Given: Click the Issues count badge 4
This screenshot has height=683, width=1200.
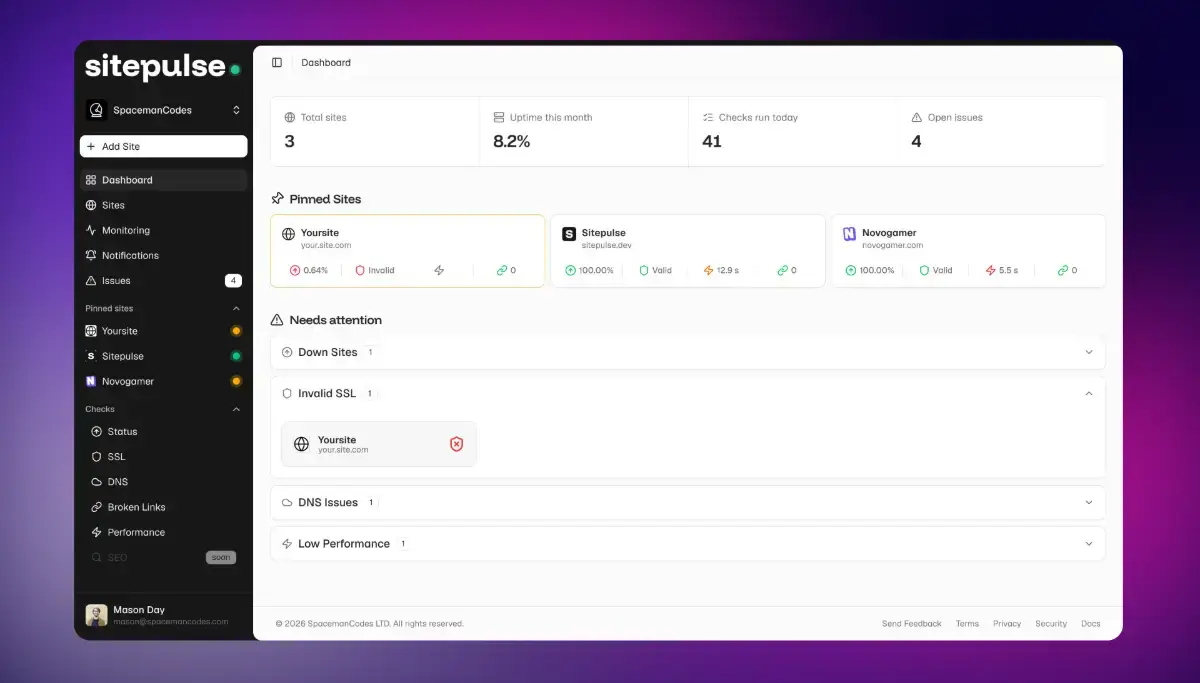Looking at the screenshot, I should pos(233,281).
